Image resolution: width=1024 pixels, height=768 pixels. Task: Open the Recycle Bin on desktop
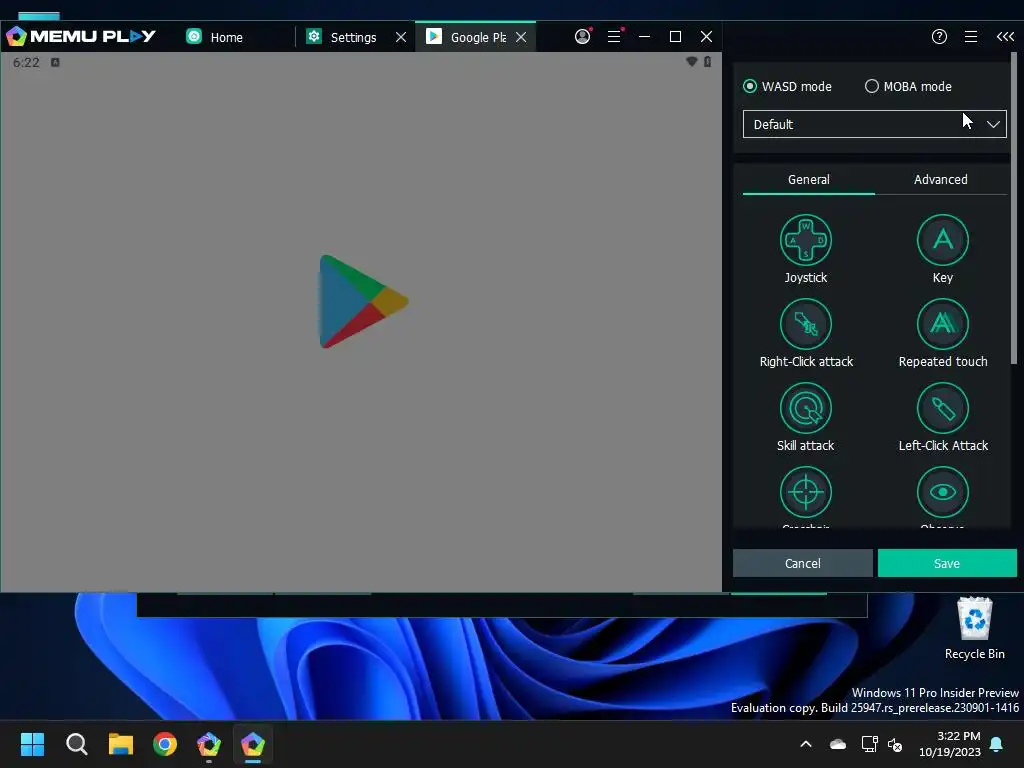(x=974, y=628)
